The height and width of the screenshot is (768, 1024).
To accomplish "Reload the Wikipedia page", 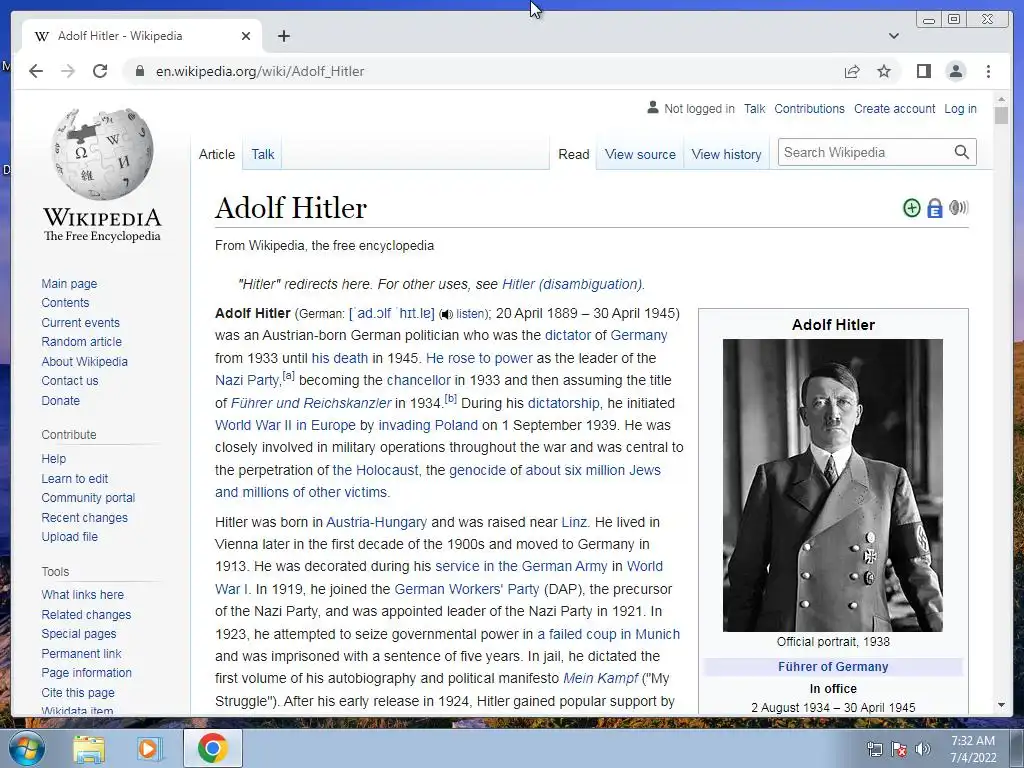I will tap(100, 71).
